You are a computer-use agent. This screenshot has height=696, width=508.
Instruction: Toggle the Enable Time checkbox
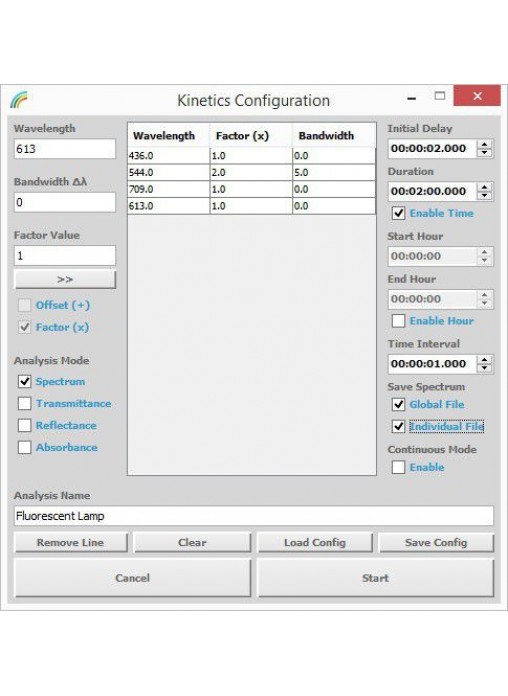click(398, 214)
